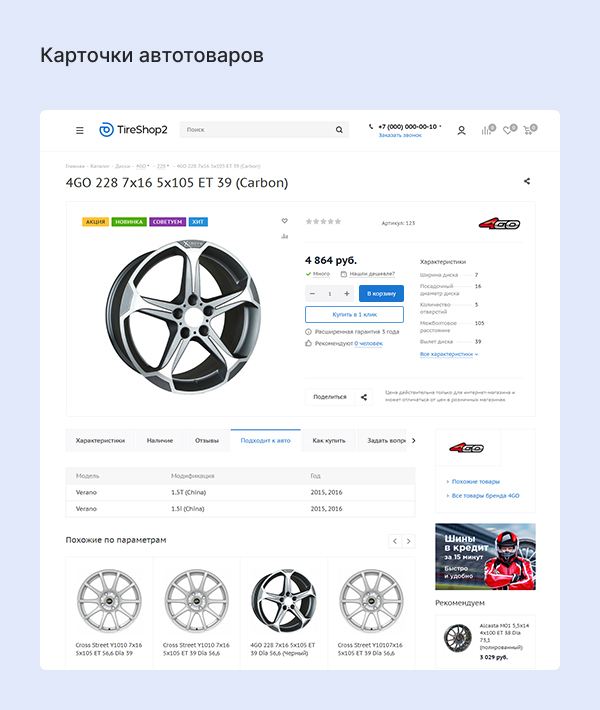Expand 'Все характеристики' link
This screenshot has height=710, width=600.
click(448, 354)
